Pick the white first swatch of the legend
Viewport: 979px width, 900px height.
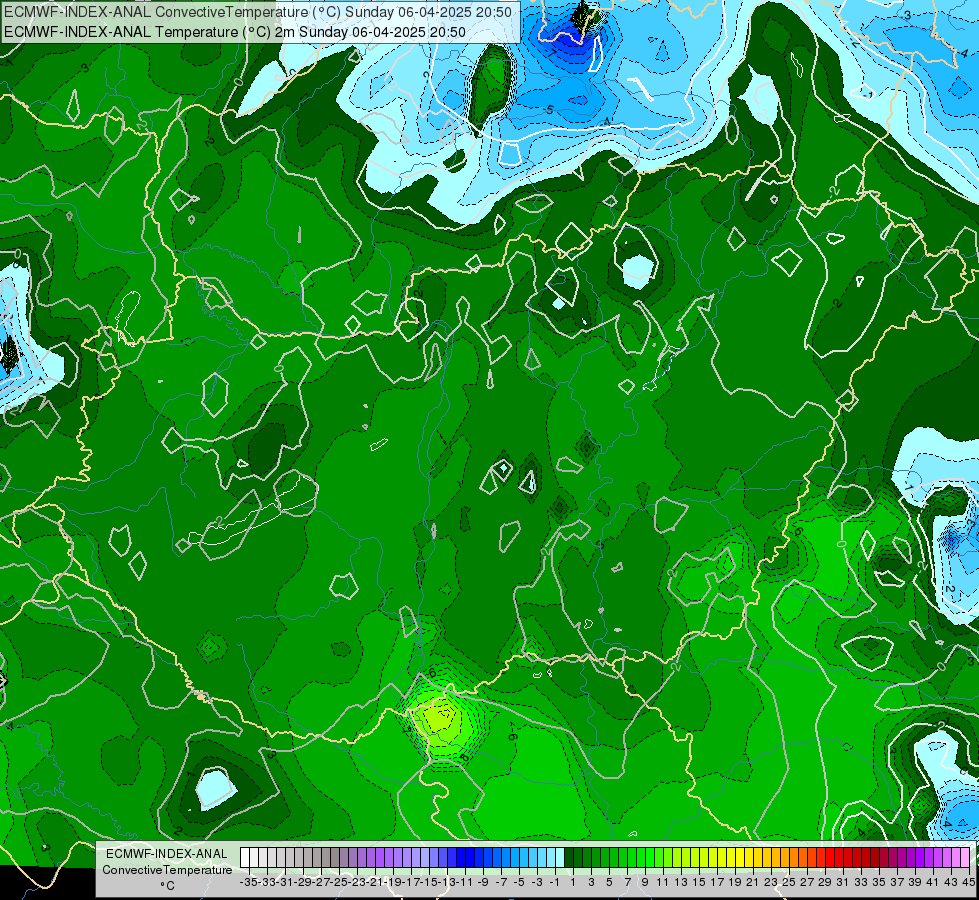tap(245, 858)
